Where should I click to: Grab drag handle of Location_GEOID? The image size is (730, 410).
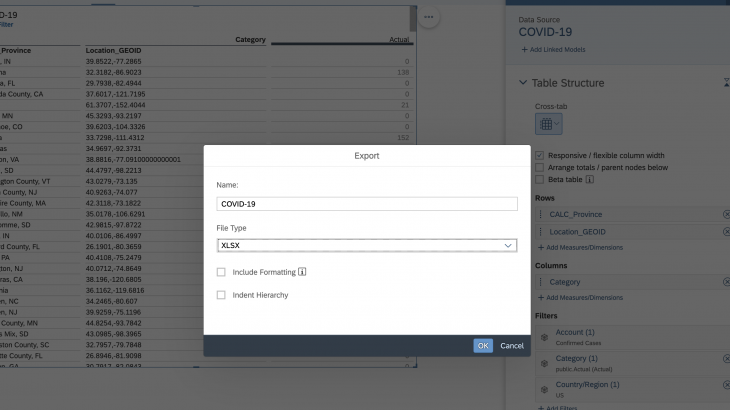tap(541, 232)
